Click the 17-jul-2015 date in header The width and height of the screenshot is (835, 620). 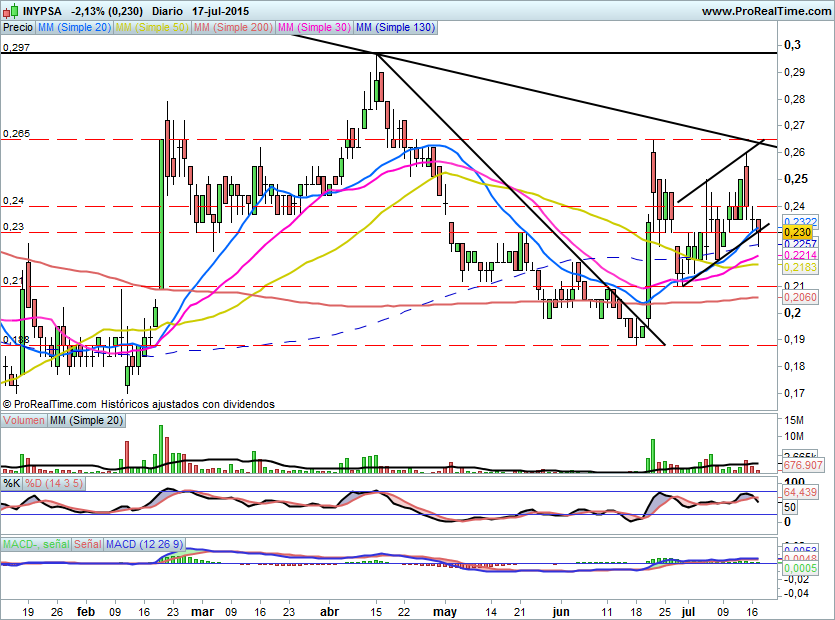point(221,11)
